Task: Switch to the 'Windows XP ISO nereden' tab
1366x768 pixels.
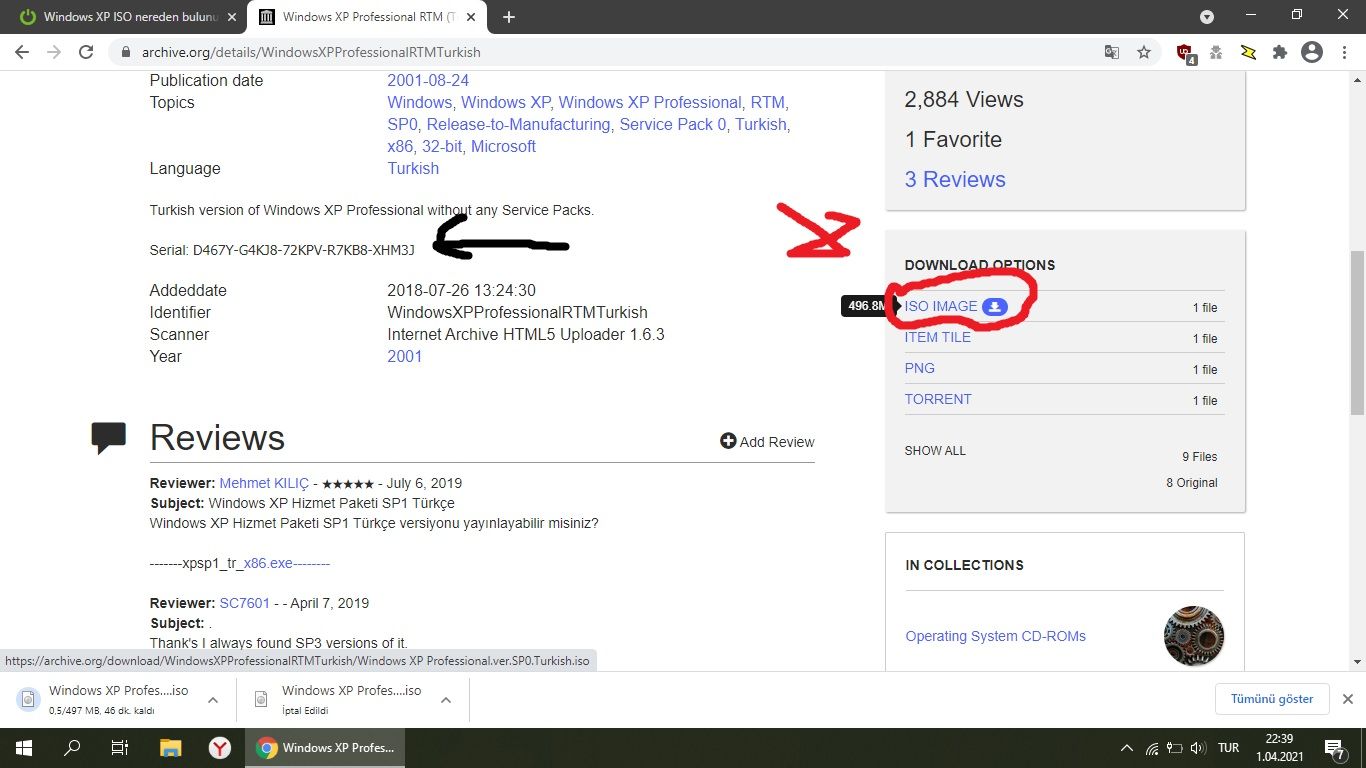Action: [x=125, y=17]
